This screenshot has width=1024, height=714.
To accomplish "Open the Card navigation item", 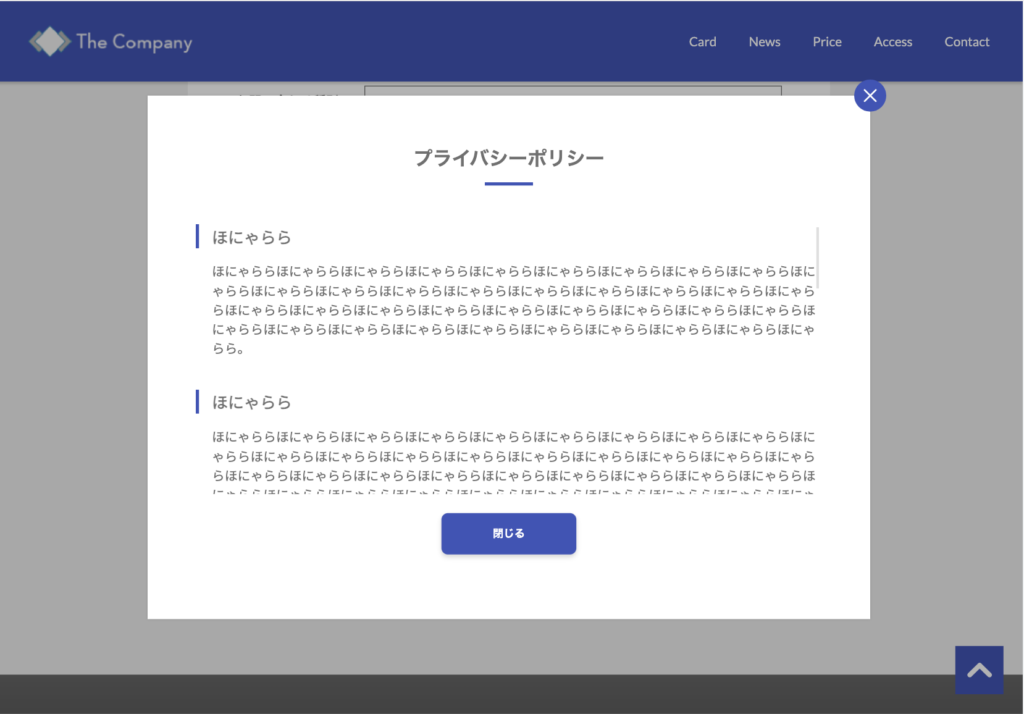I will tap(702, 42).
